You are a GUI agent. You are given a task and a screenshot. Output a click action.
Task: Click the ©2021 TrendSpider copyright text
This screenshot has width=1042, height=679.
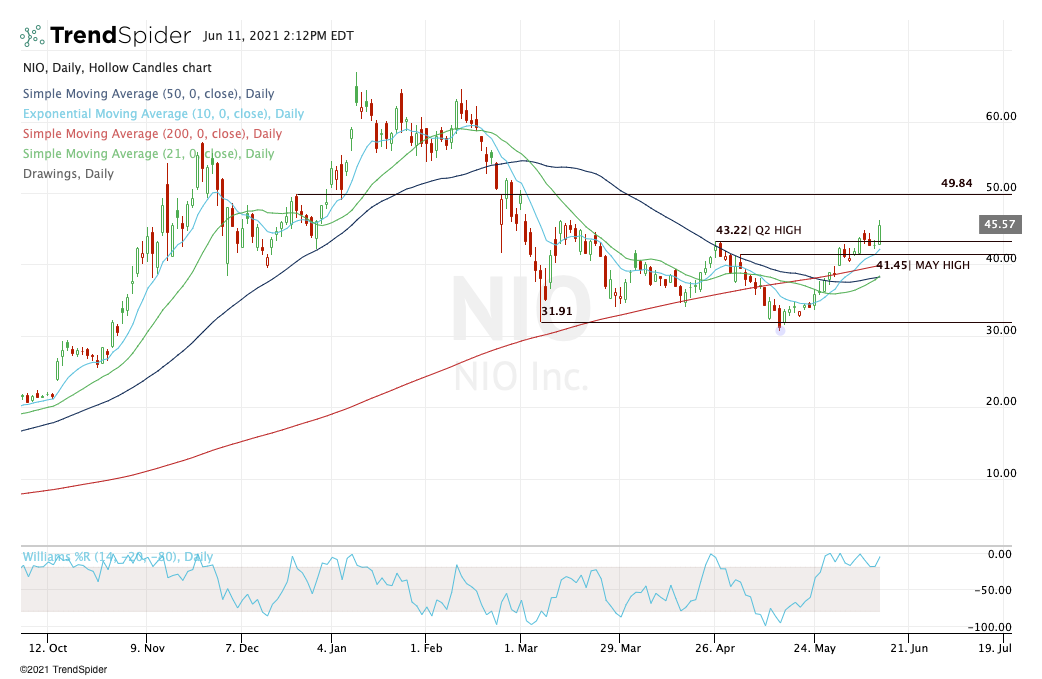coord(63,670)
